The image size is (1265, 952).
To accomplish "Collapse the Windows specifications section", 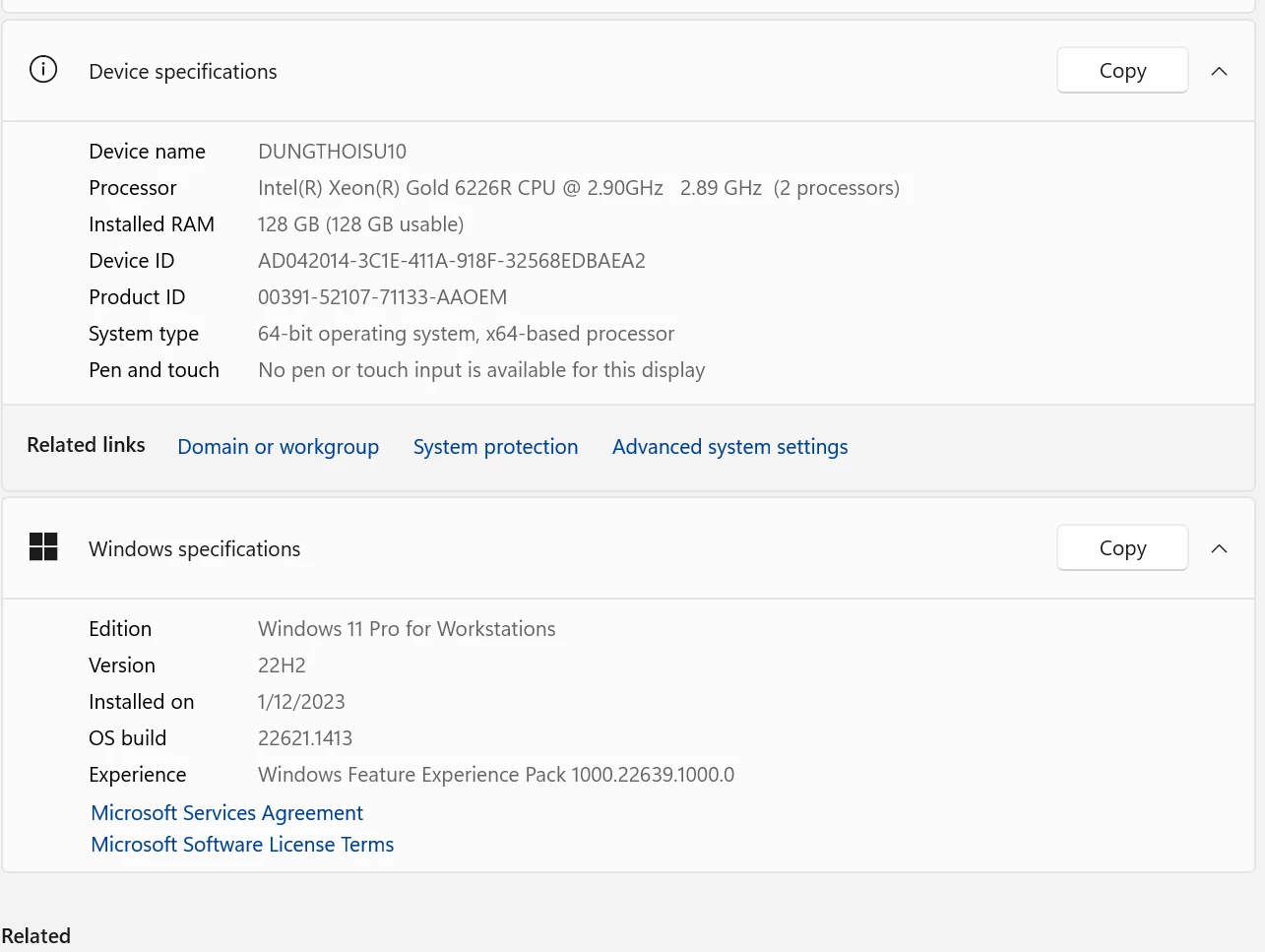I will [x=1219, y=548].
